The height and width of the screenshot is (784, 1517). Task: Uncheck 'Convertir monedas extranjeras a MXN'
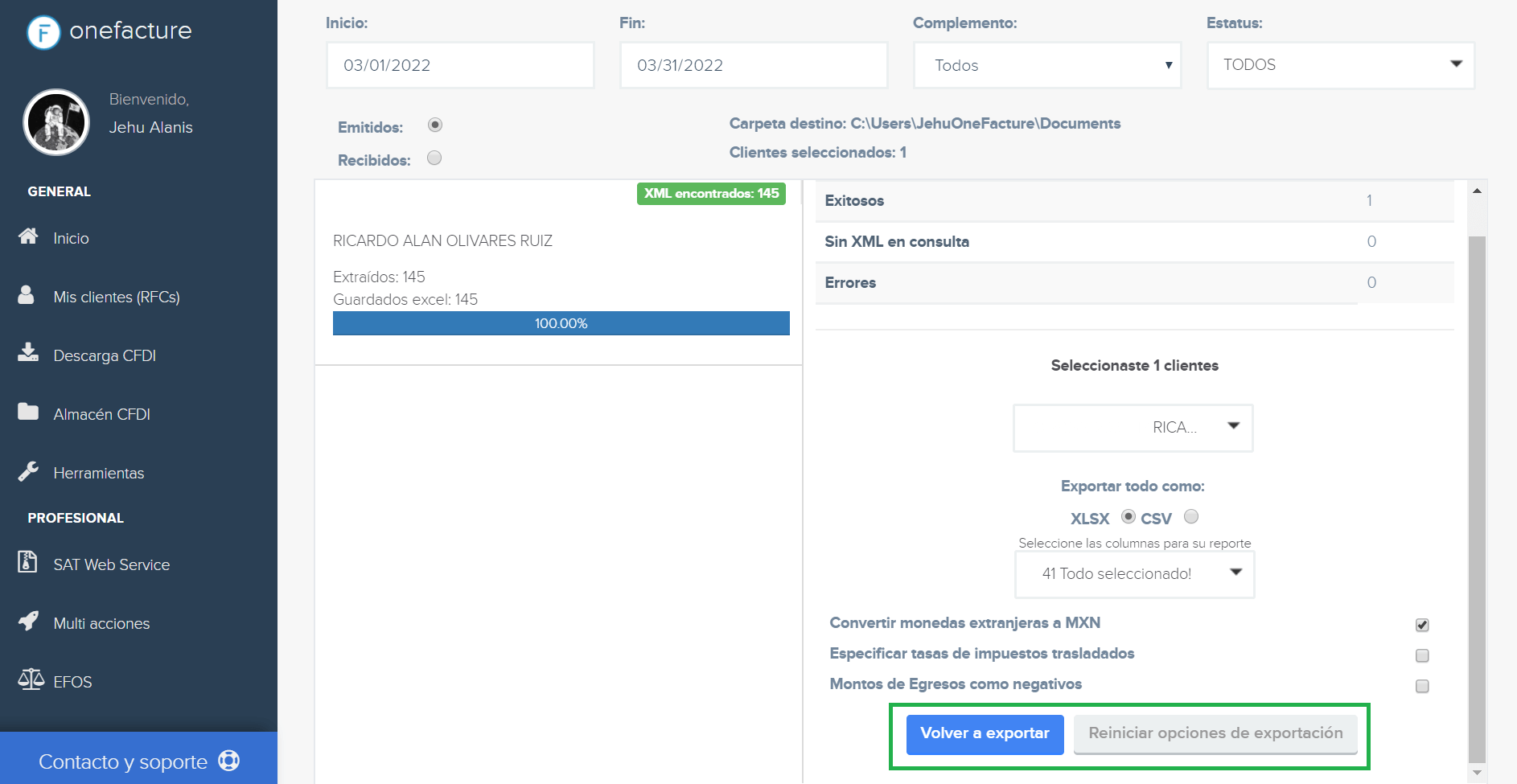(x=1422, y=624)
